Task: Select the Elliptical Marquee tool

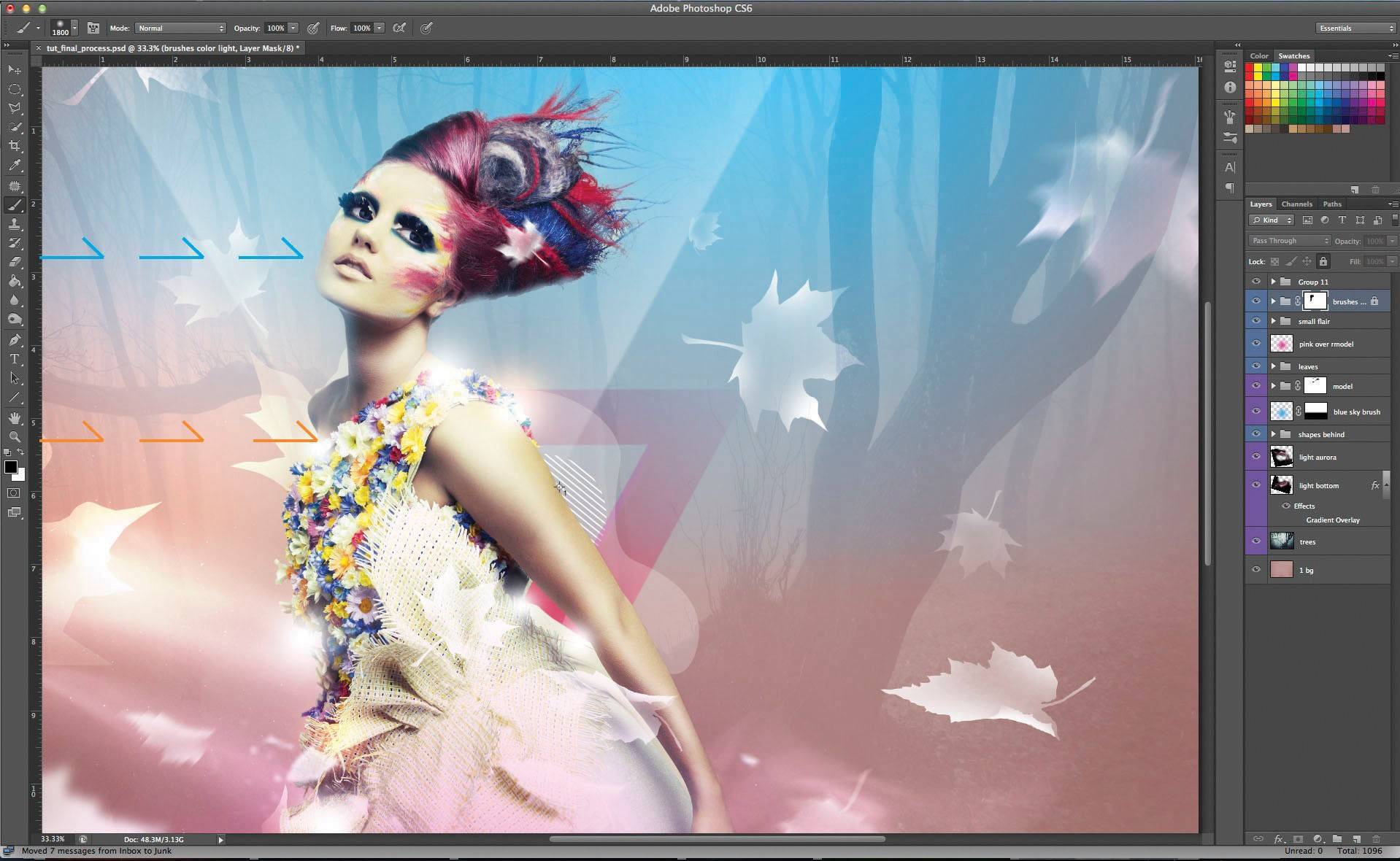Action: pos(15,89)
